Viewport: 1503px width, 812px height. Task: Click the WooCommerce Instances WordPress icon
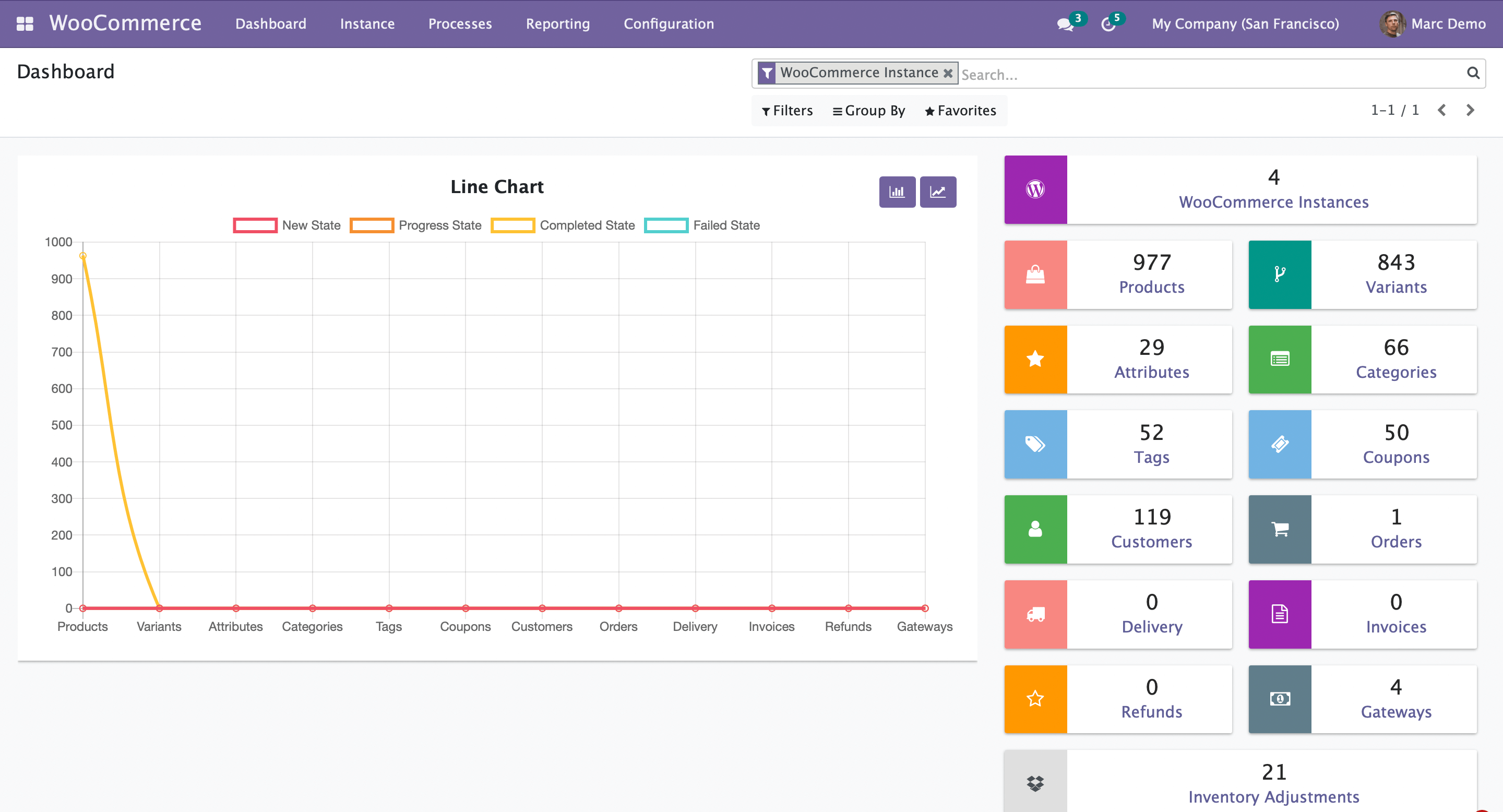click(x=1035, y=189)
